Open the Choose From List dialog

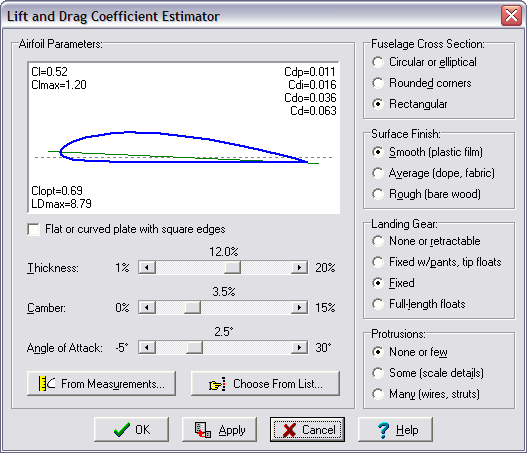click(265, 383)
